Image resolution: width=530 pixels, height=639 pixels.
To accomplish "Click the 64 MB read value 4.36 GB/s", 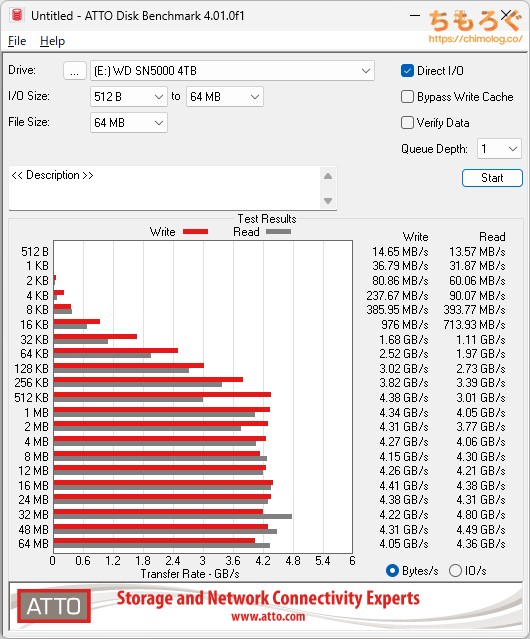I will pos(481,544).
